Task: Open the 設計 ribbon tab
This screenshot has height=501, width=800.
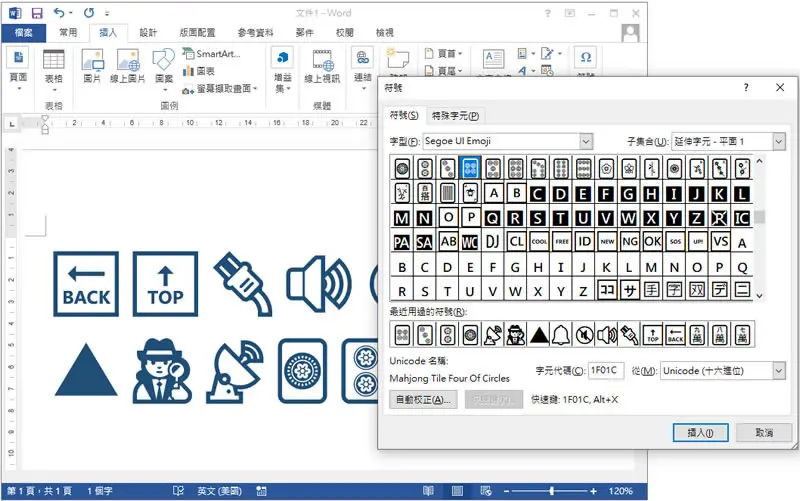Action: click(148, 33)
